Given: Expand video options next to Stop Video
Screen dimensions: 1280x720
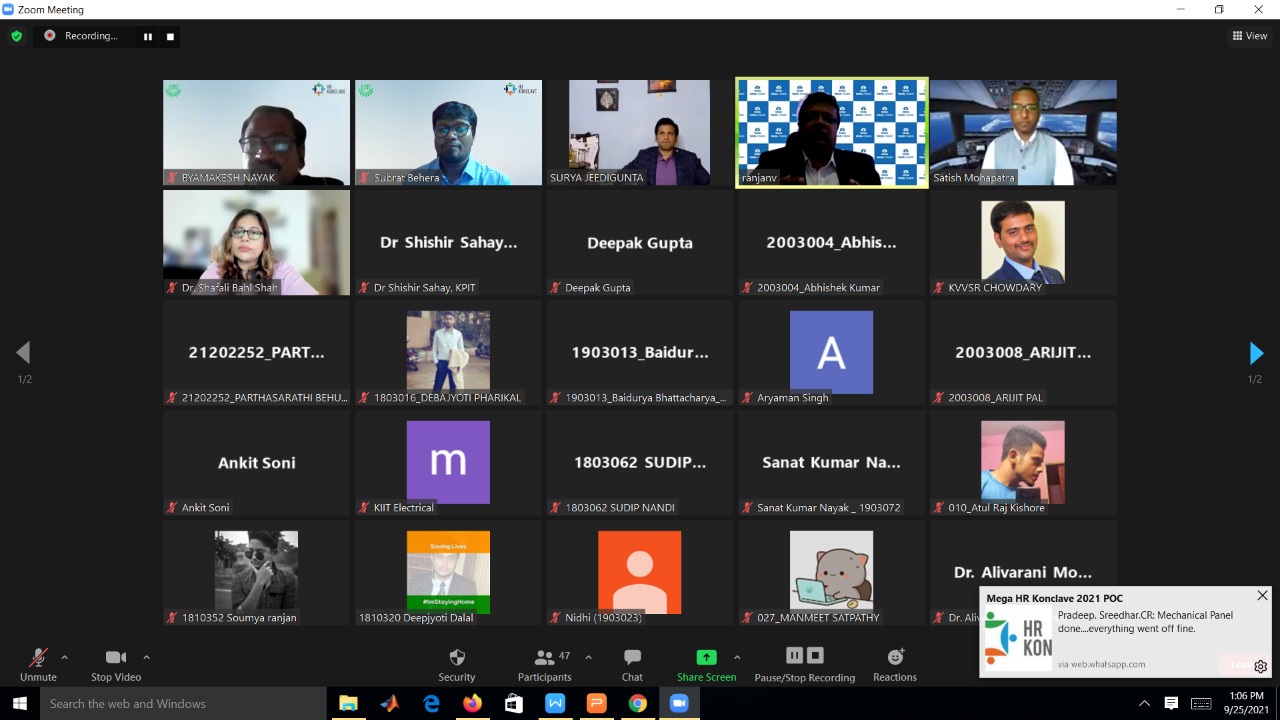Looking at the screenshot, I should pyautogui.click(x=146, y=657).
